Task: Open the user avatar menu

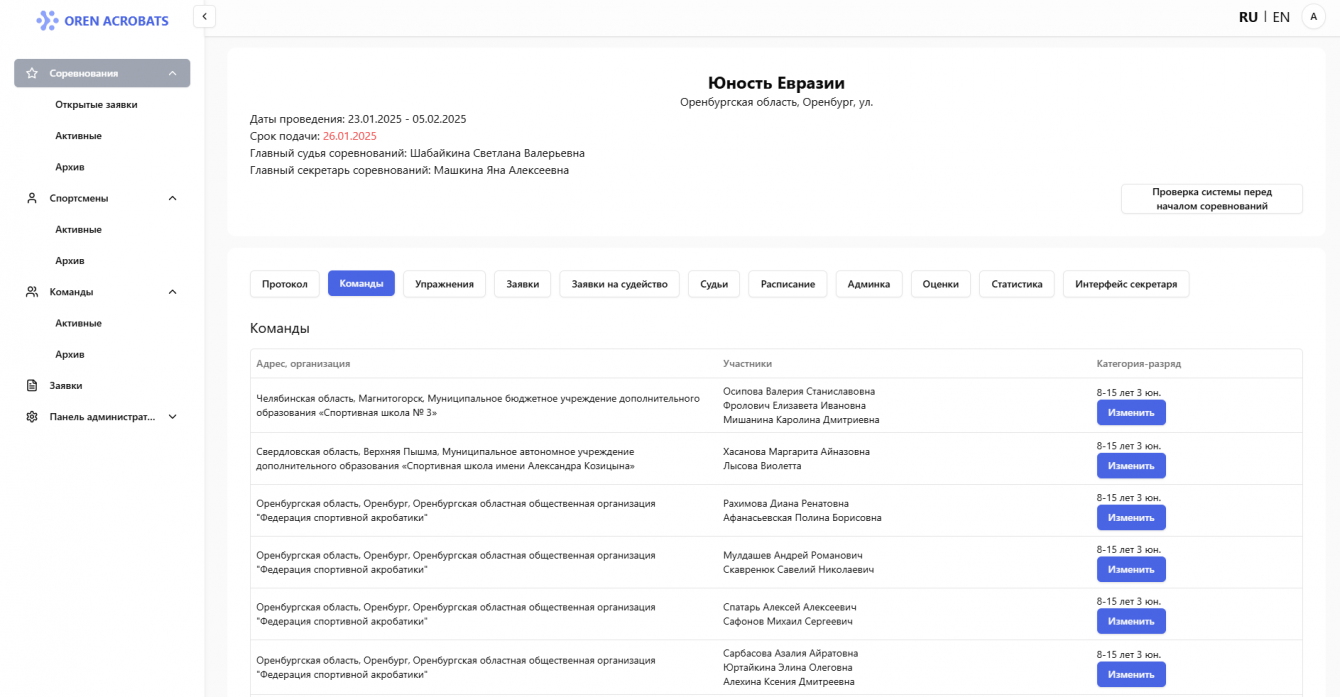Action: 1312,17
